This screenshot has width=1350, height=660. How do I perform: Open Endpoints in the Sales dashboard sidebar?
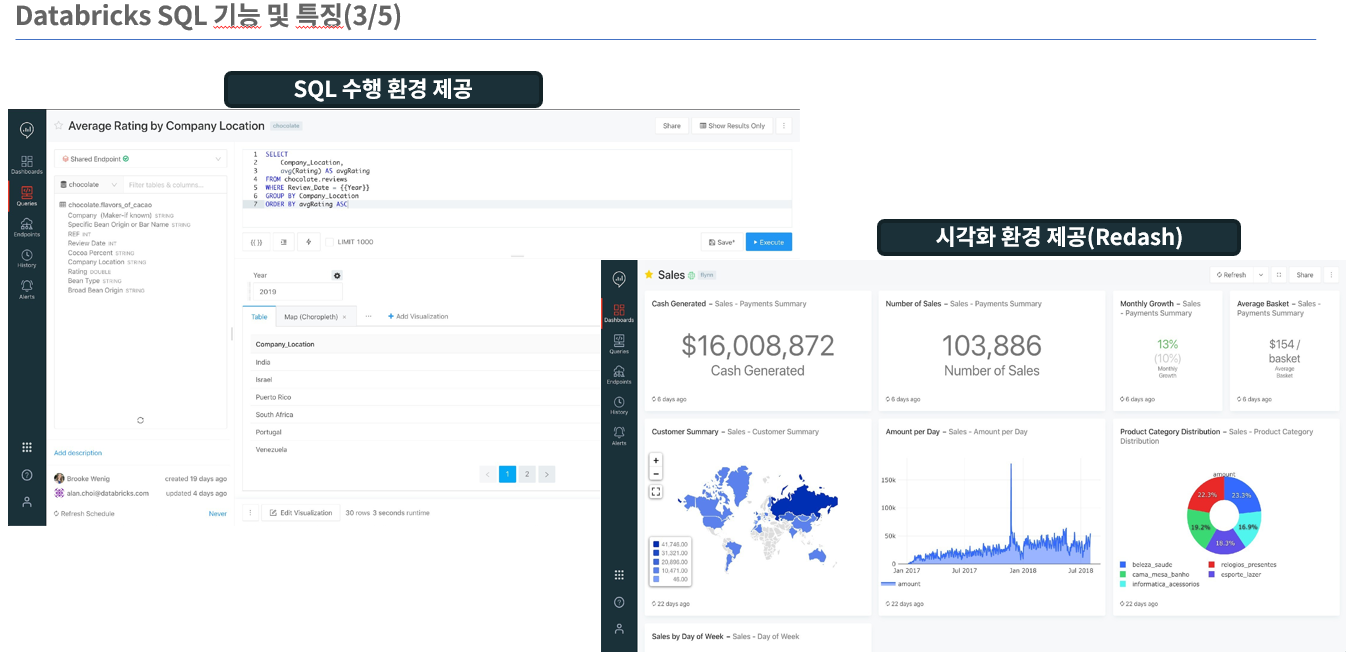(x=619, y=374)
